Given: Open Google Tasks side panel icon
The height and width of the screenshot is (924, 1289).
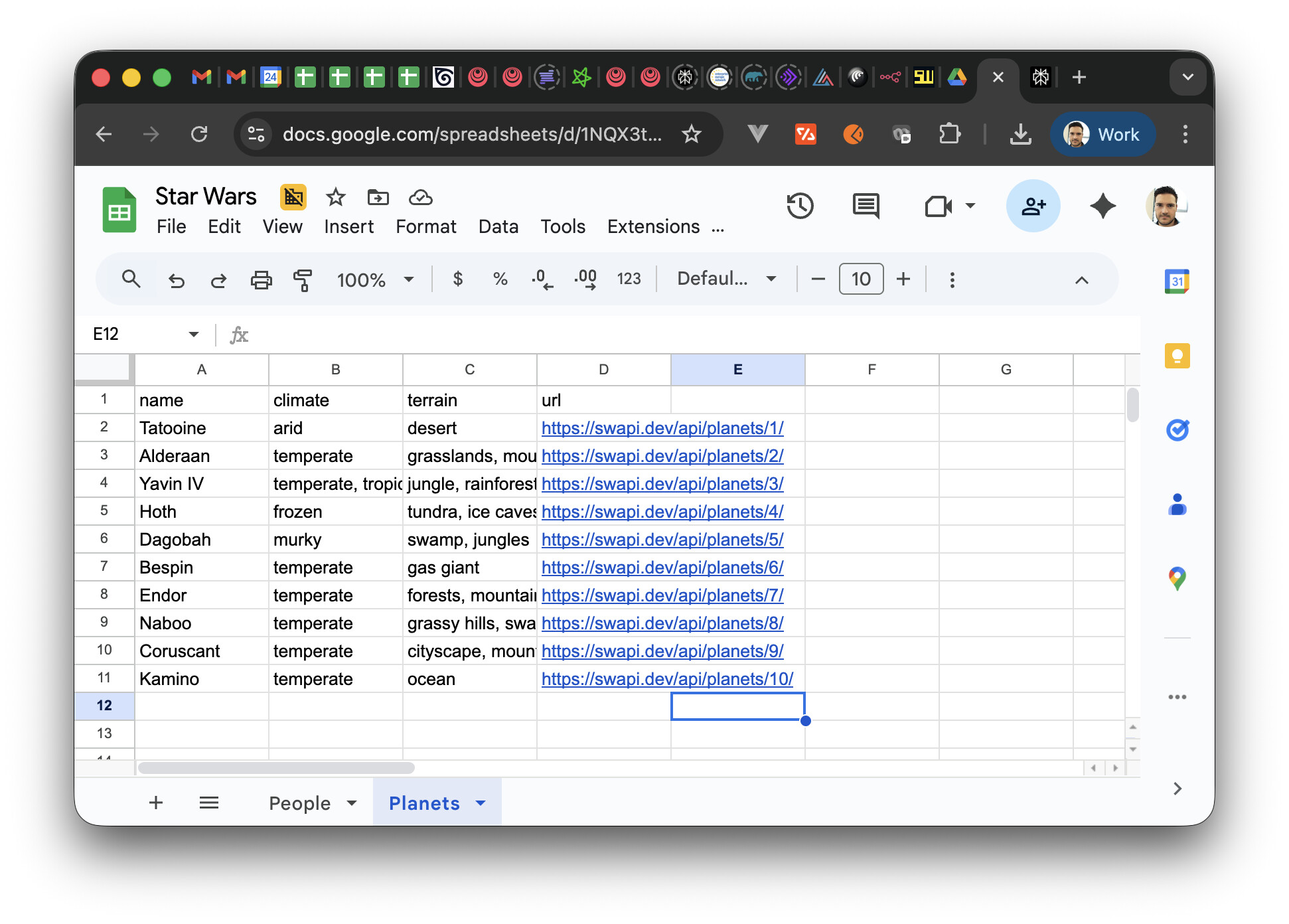Looking at the screenshot, I should [x=1177, y=430].
